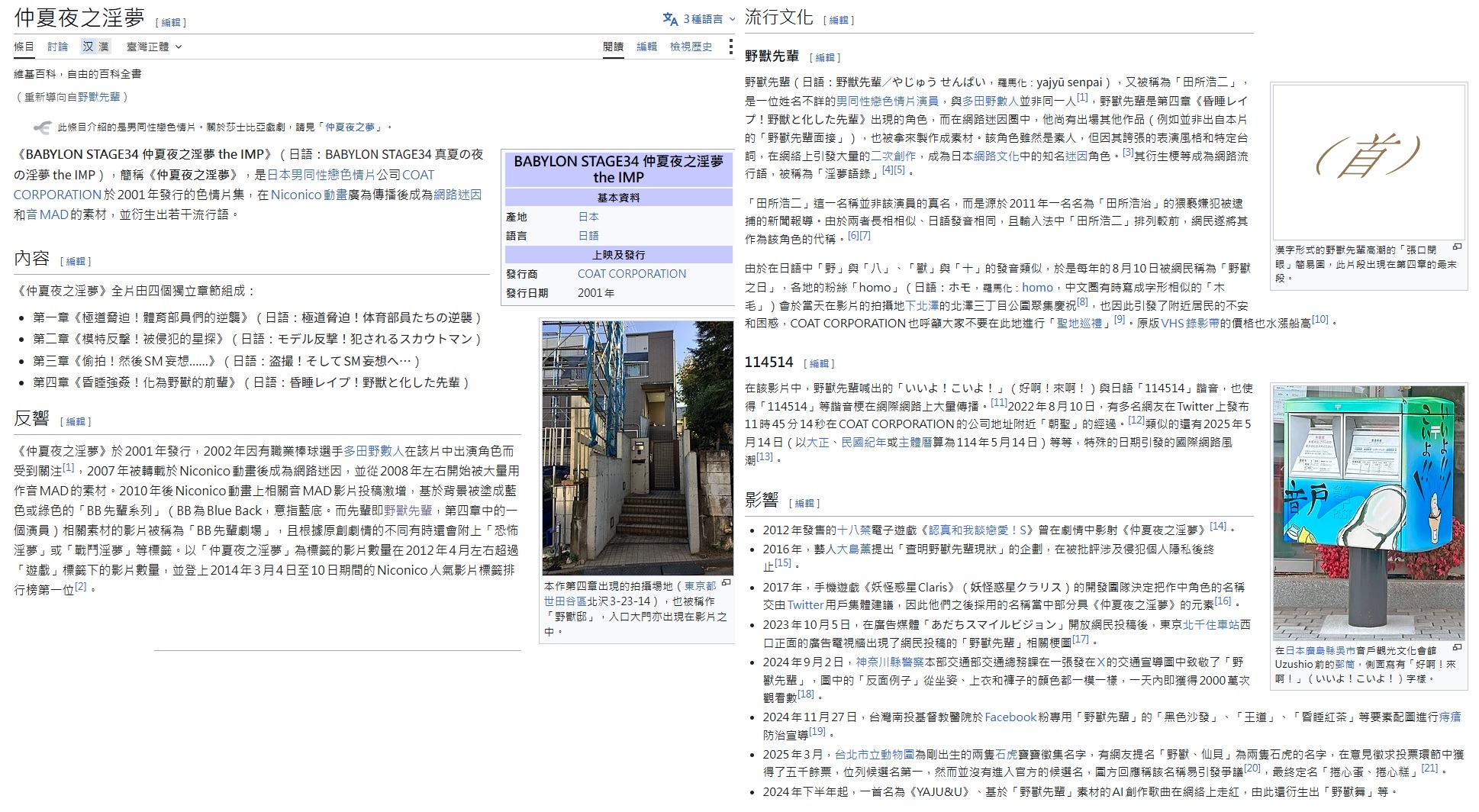
Task: Toggle the 汉 漢 script variant switch
Action: (96, 47)
